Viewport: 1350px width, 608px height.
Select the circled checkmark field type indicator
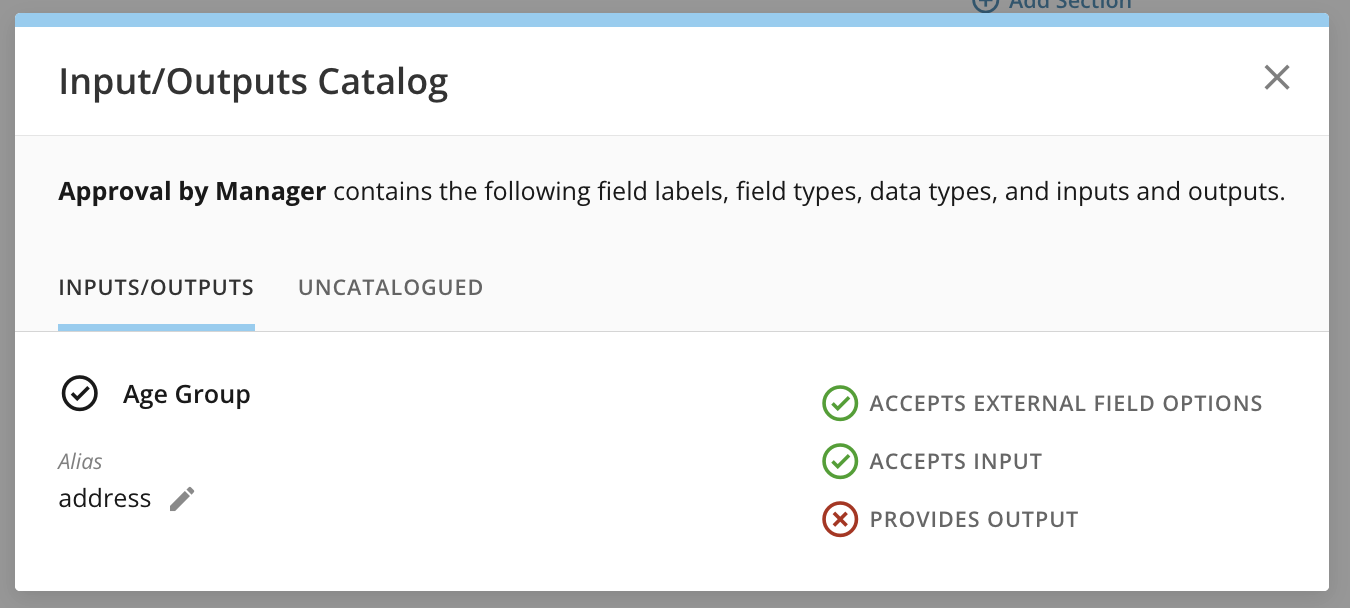pos(80,394)
